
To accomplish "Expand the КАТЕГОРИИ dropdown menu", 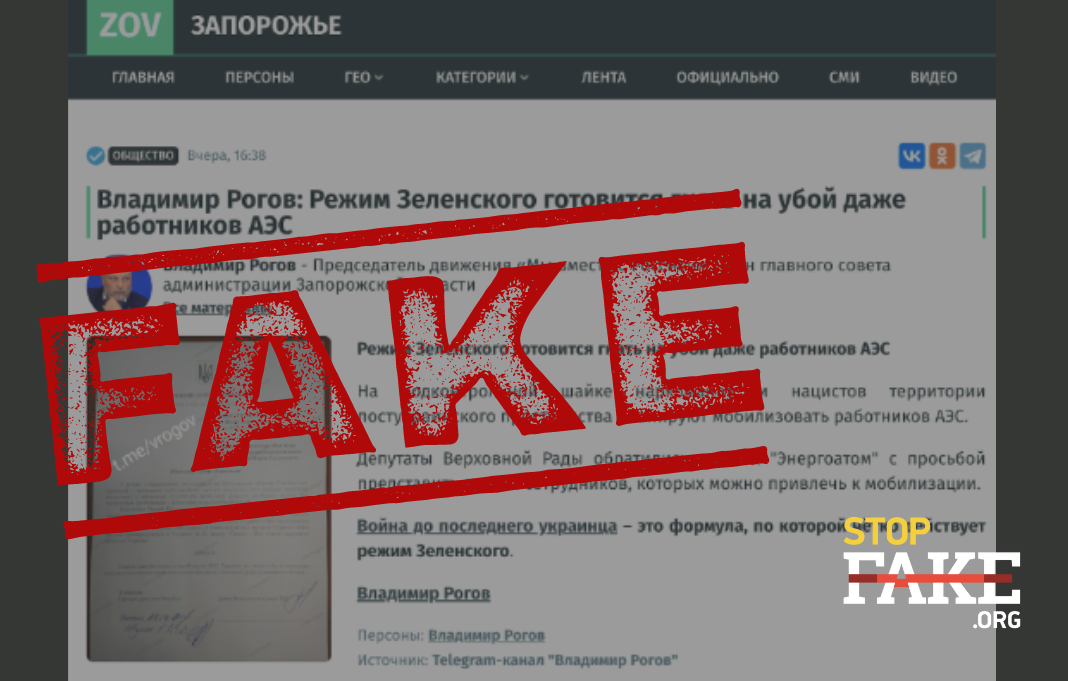I will coord(482,78).
